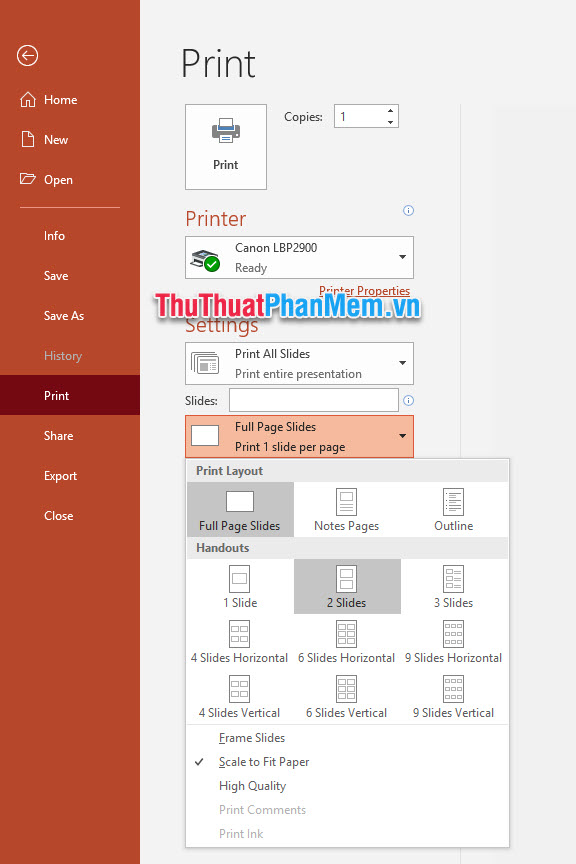Select Close in the sidebar
Screen dimensions: 576x864
(x=70, y=516)
